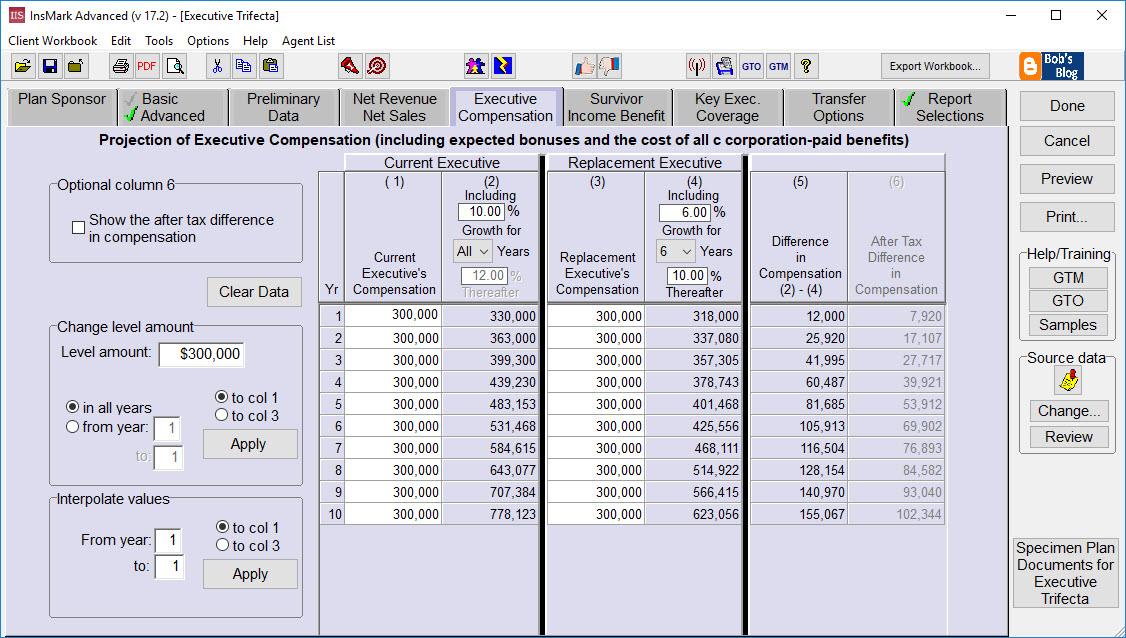This screenshot has width=1126, height=638.
Task: Switch to the Survivor Income Benefit tab
Action: point(617,105)
